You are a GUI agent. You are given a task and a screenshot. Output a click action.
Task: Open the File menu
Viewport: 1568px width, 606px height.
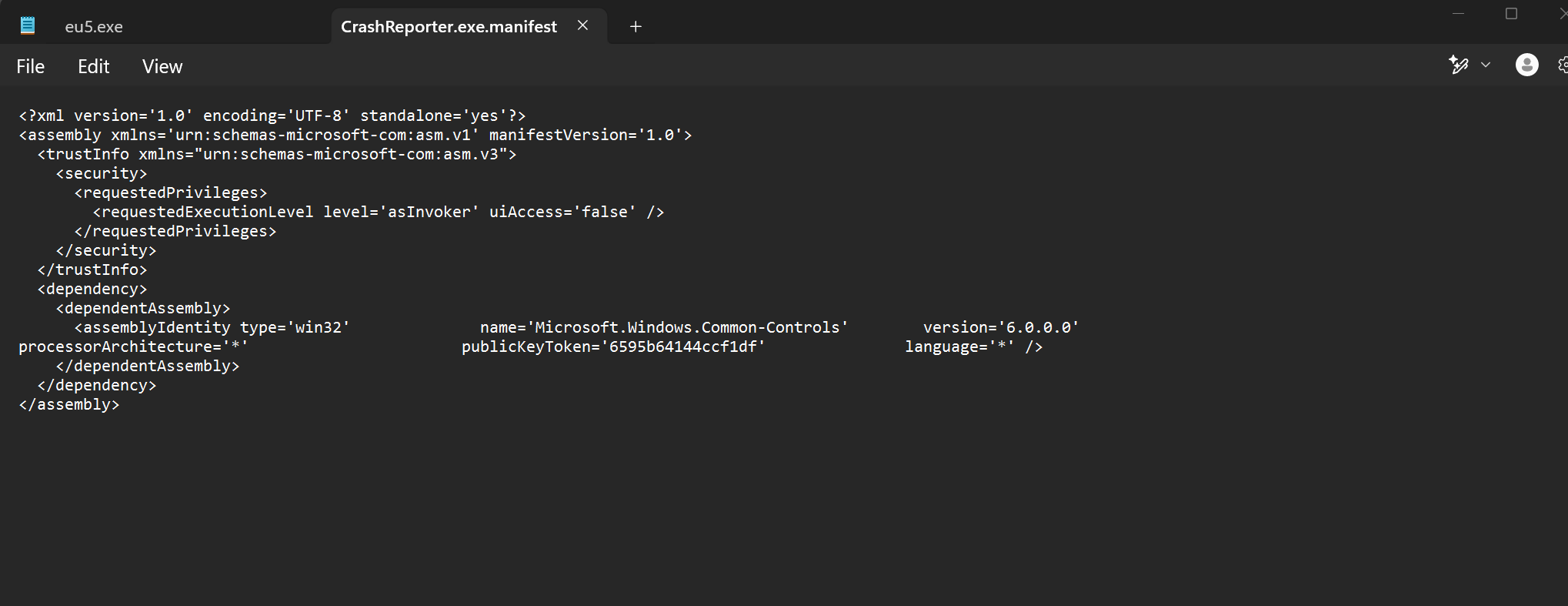point(31,66)
